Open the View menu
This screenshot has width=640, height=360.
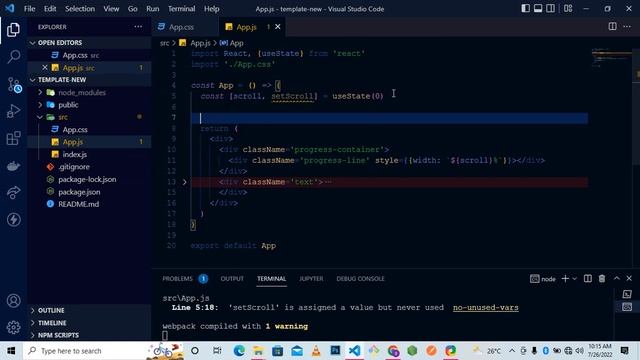(111, 9)
